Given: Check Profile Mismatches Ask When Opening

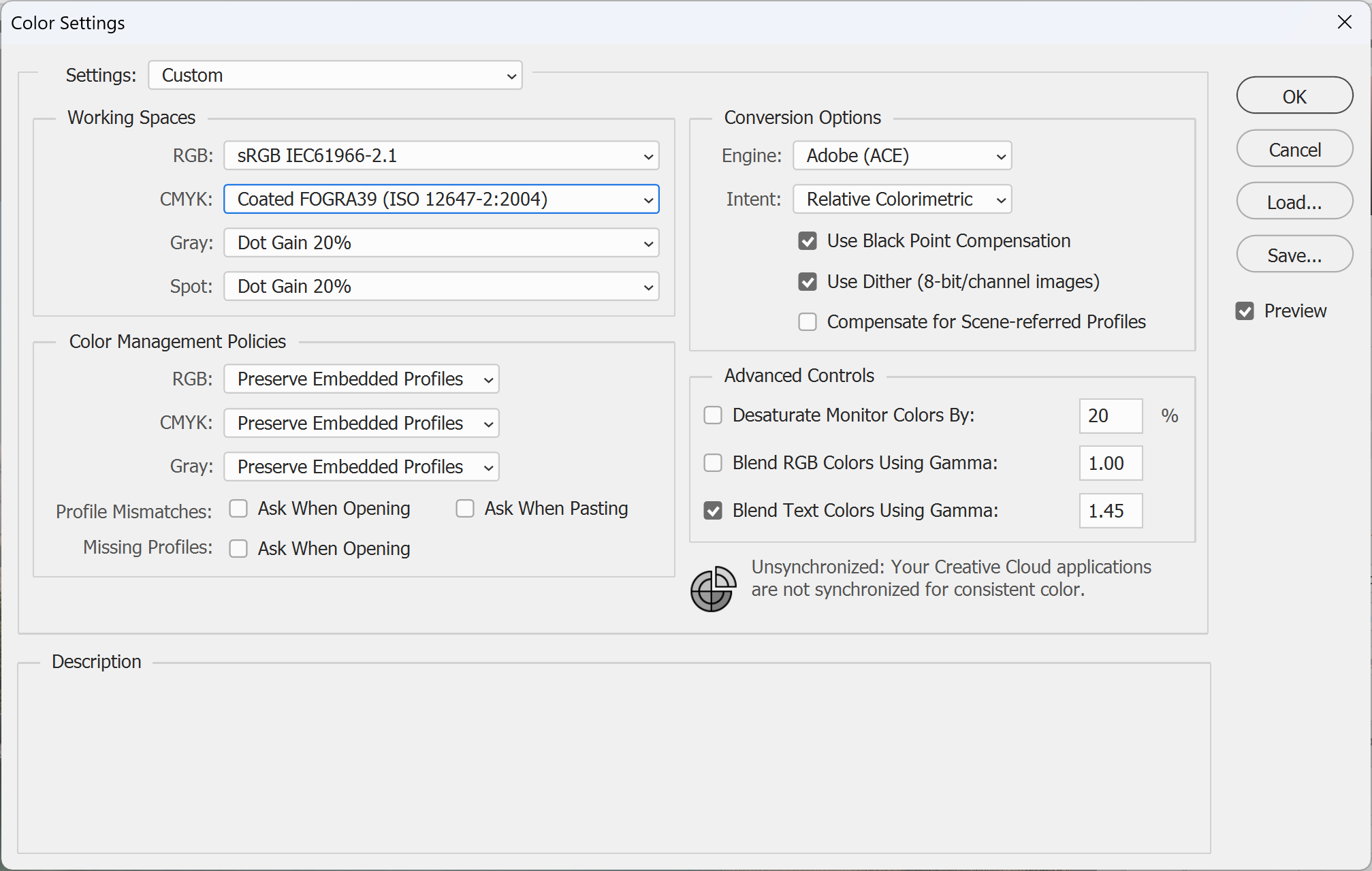Looking at the screenshot, I should [238, 509].
